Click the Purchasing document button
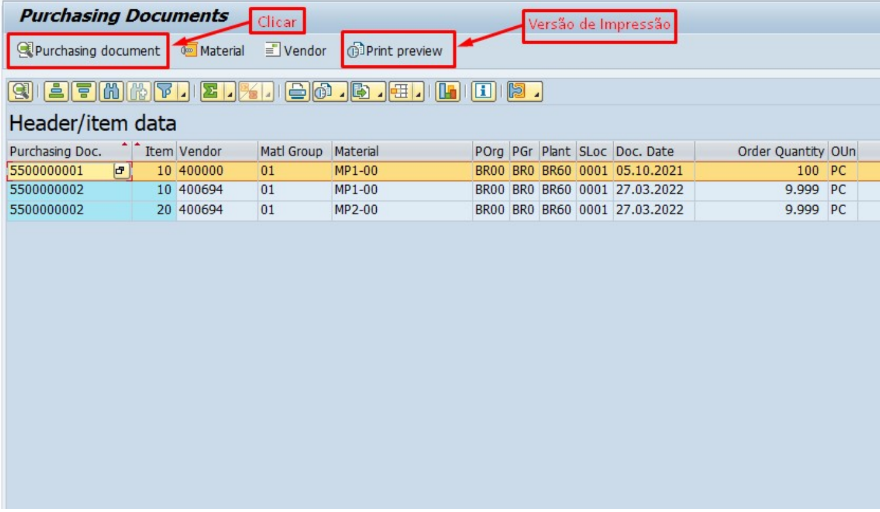Image resolution: width=880 pixels, height=512 pixels. (x=88, y=51)
